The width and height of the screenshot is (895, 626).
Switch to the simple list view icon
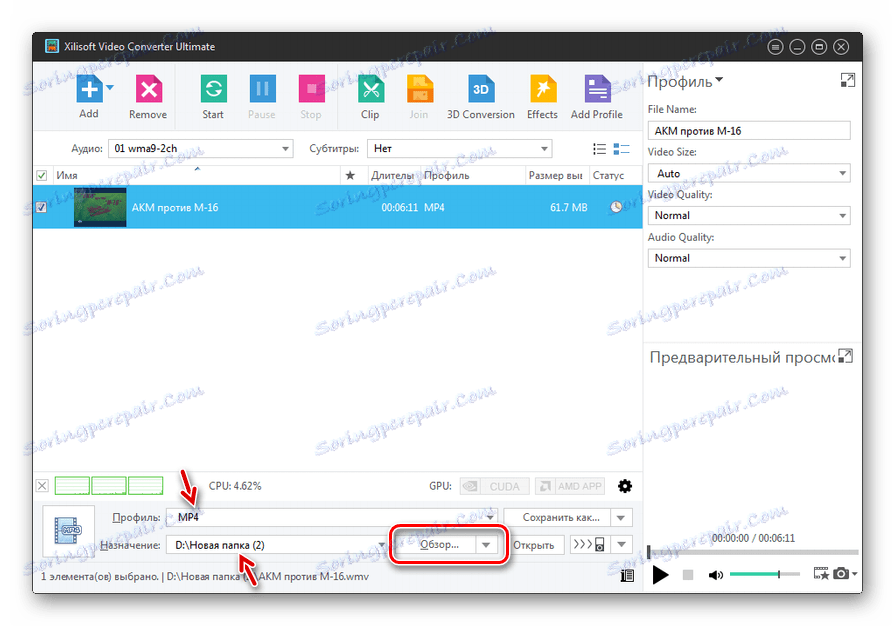(599, 149)
